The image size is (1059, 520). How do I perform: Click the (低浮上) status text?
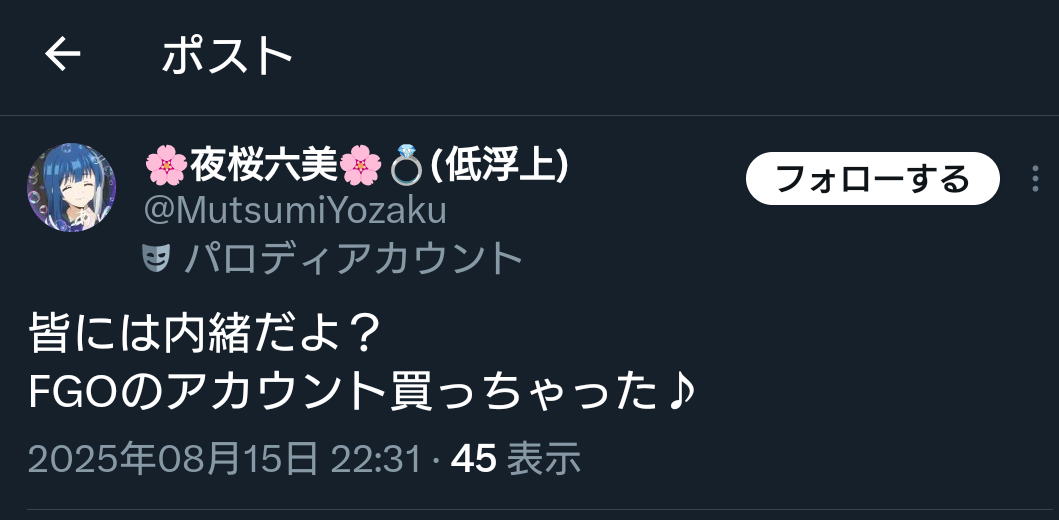(498, 165)
